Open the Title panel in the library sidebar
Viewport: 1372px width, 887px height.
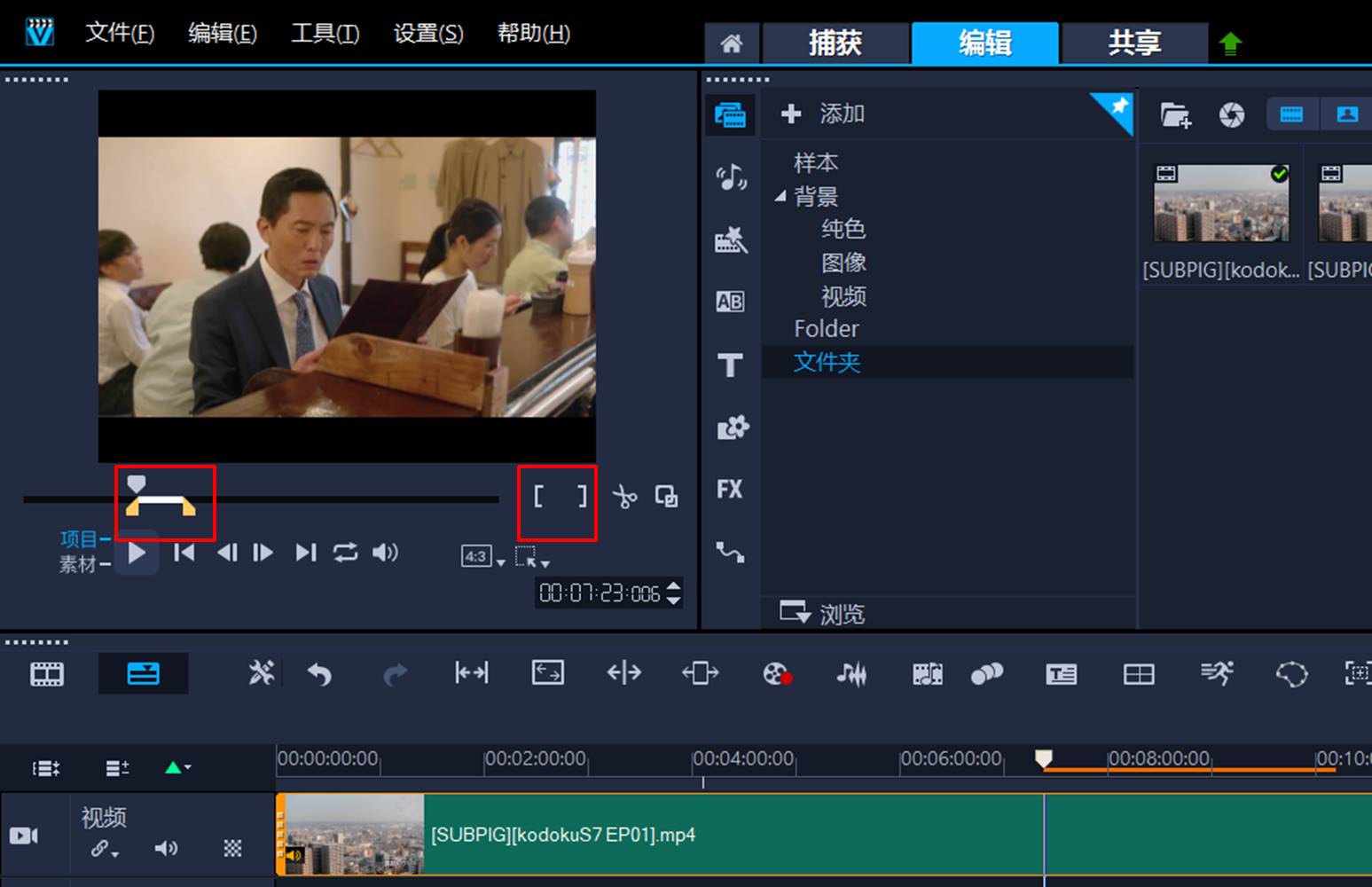click(730, 365)
